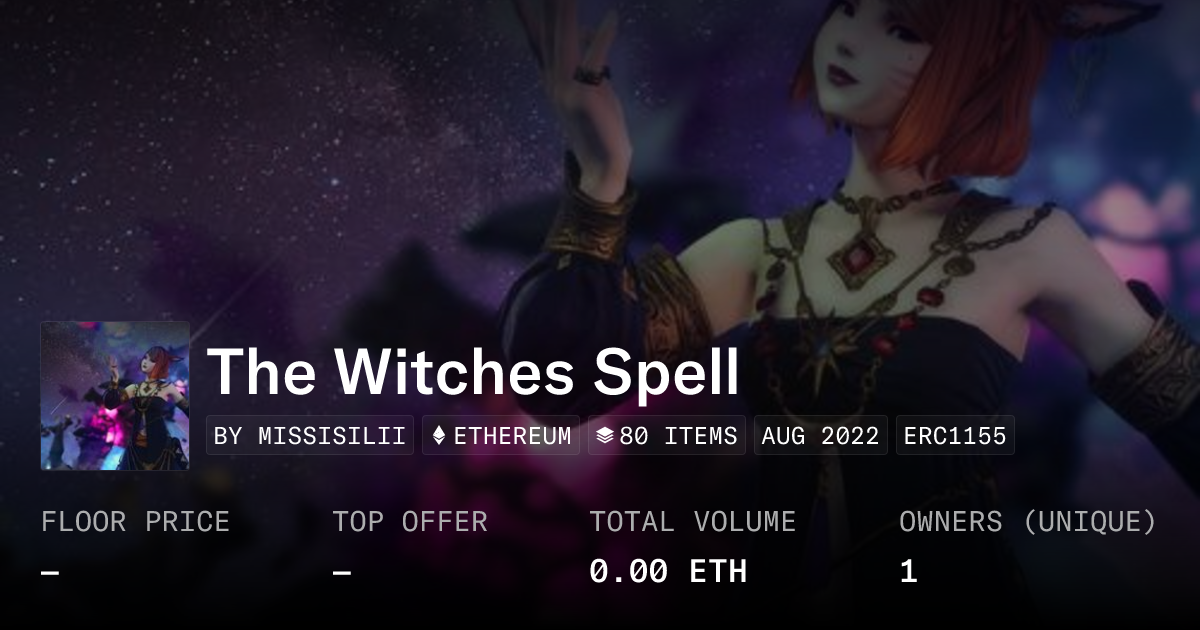The width and height of the screenshot is (1200, 630).
Task: Click the stacked layers items icon
Action: pos(604,436)
